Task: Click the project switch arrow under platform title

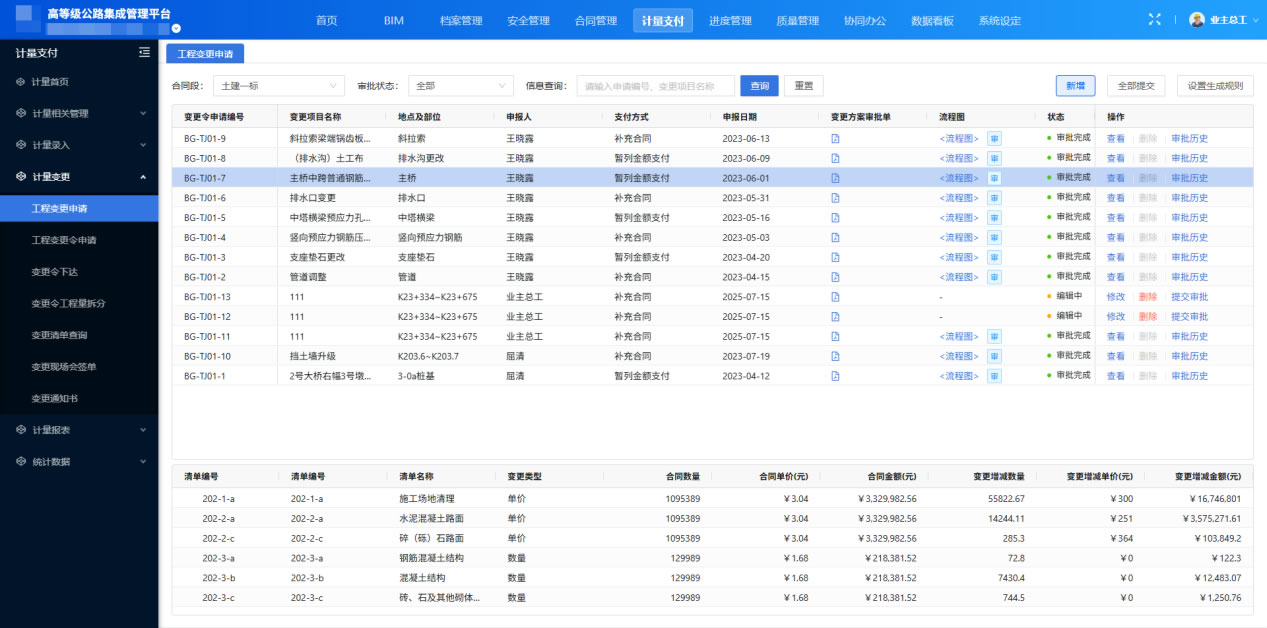Action: click(176, 28)
